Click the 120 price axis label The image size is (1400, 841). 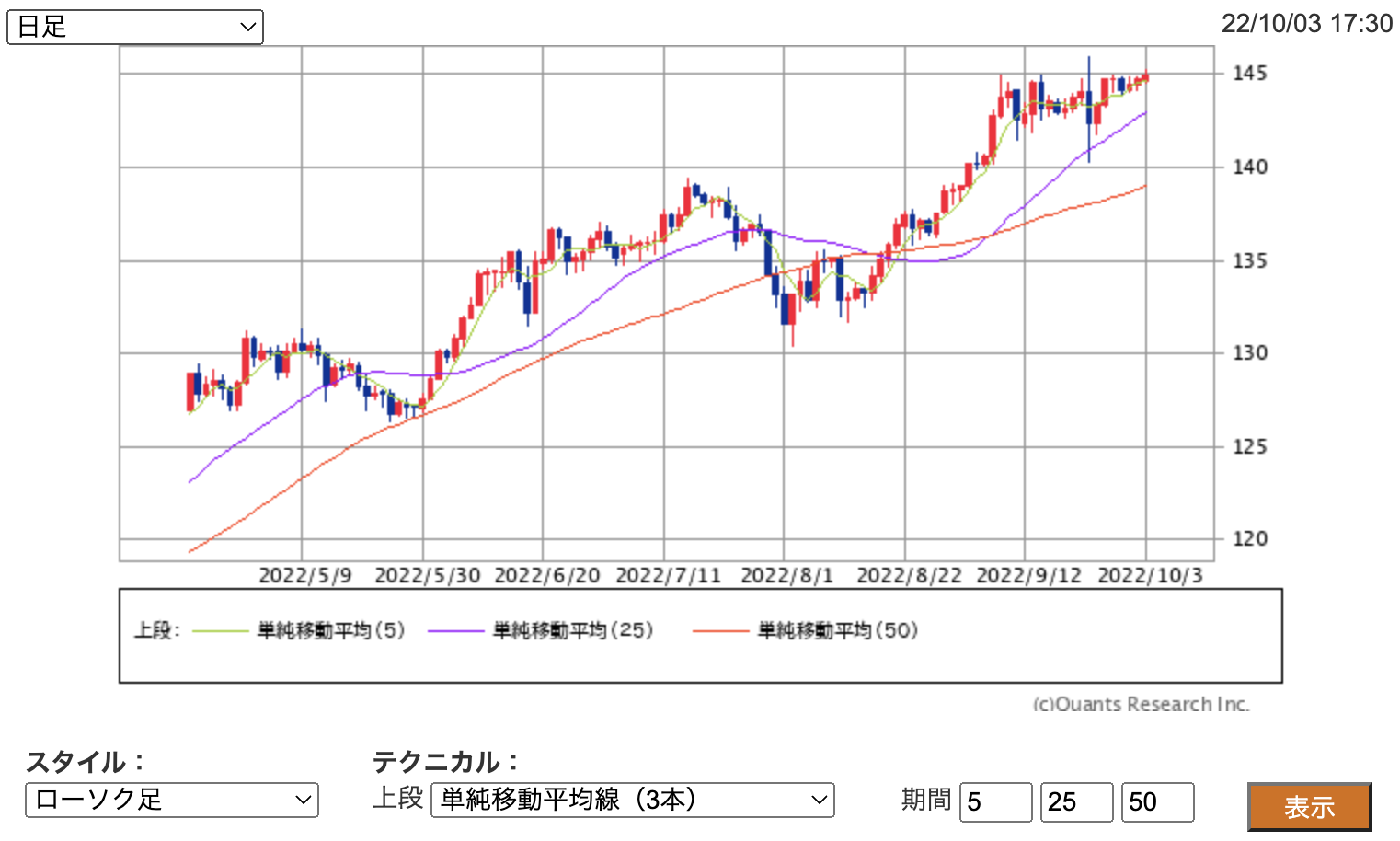pyautogui.click(x=1250, y=538)
